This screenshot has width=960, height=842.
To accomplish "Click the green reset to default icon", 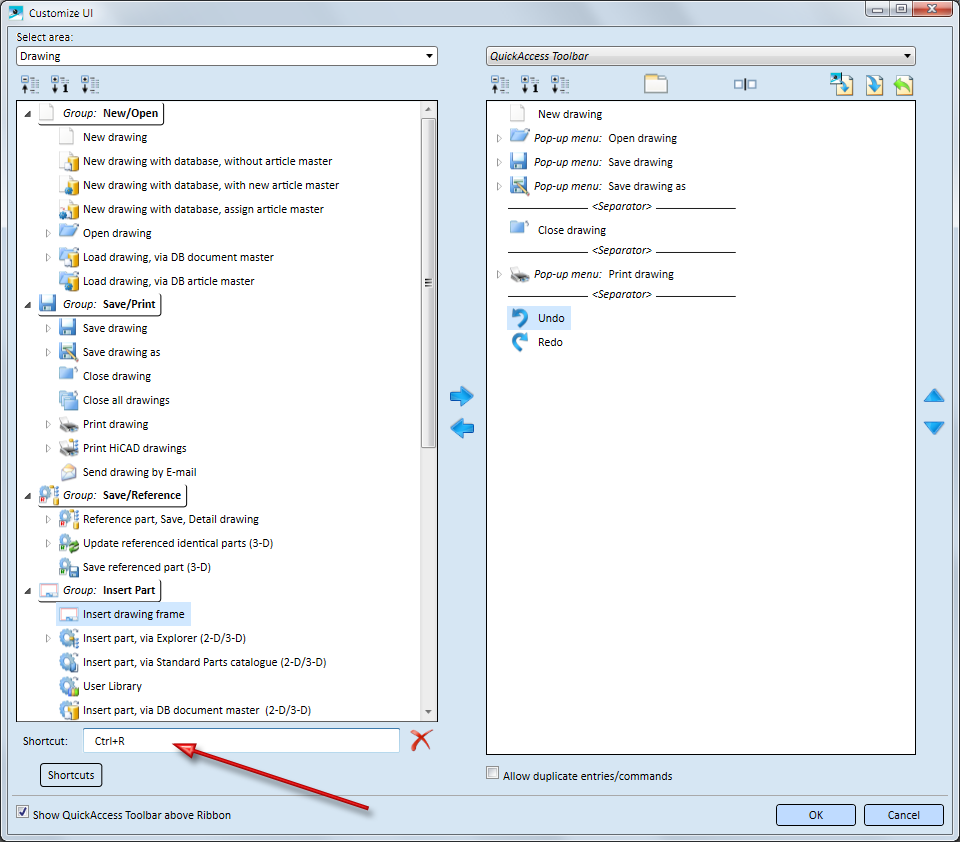I will pyautogui.click(x=903, y=85).
